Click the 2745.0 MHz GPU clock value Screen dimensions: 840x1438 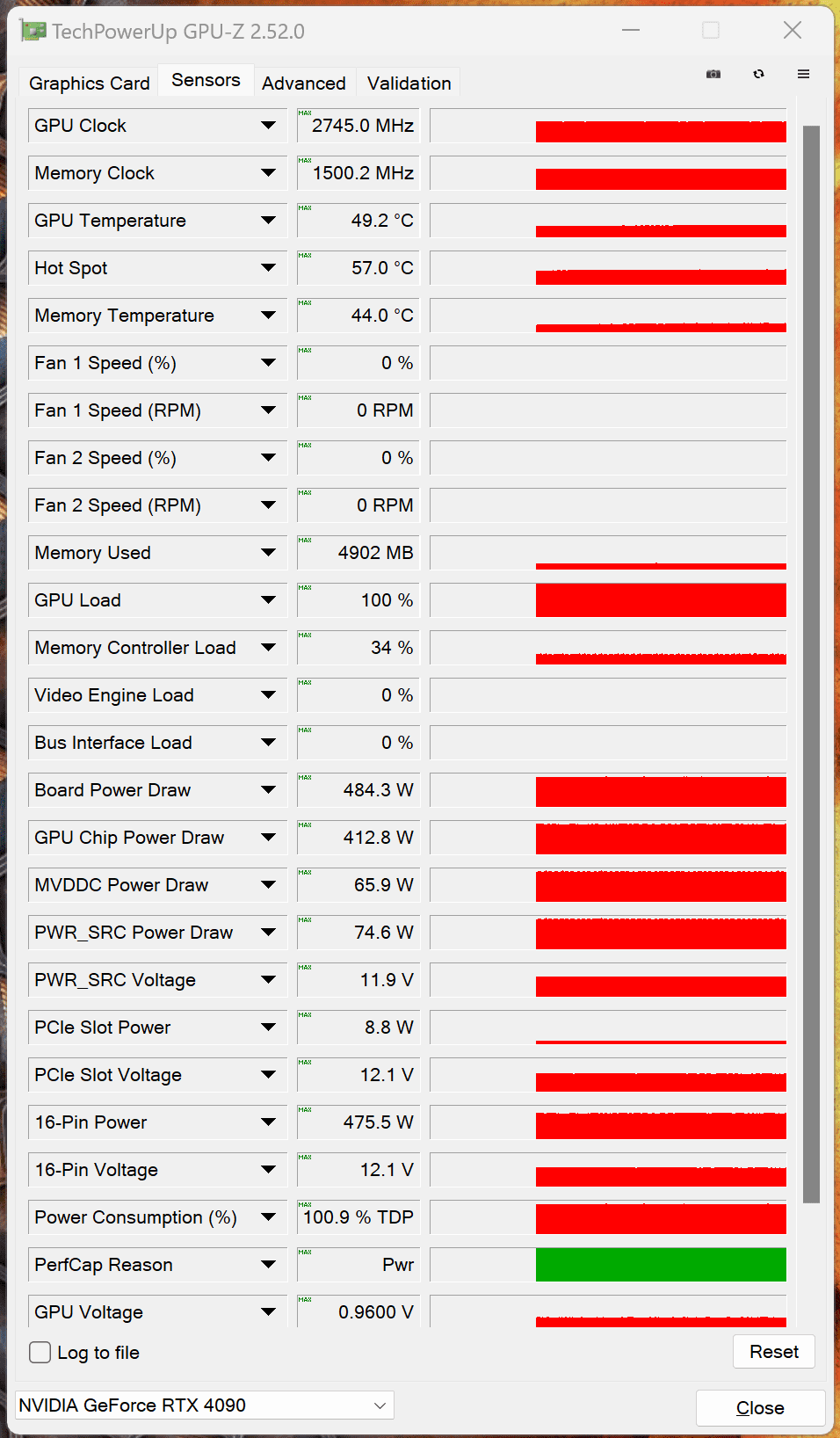coord(358,126)
